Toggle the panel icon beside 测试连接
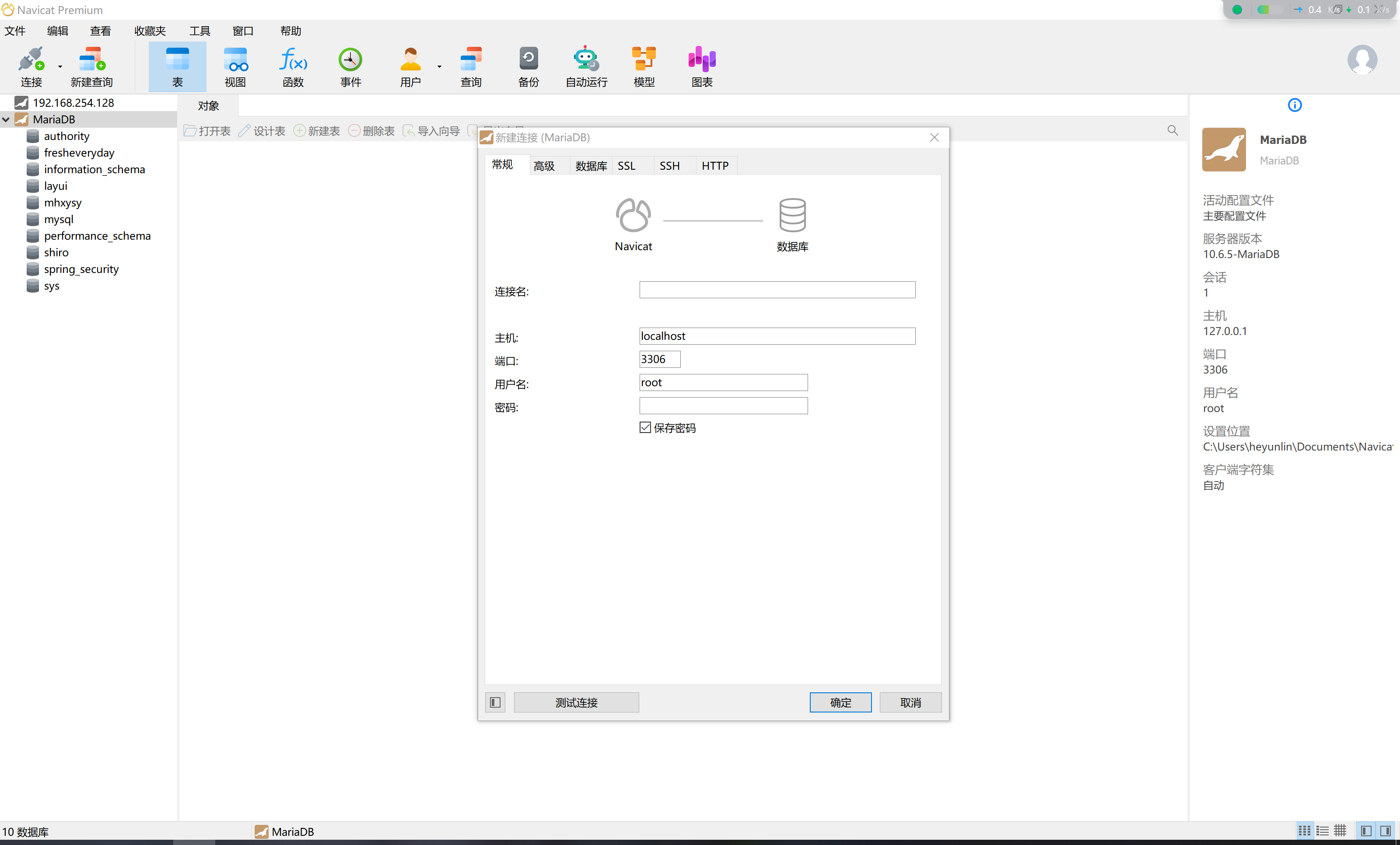 point(495,702)
